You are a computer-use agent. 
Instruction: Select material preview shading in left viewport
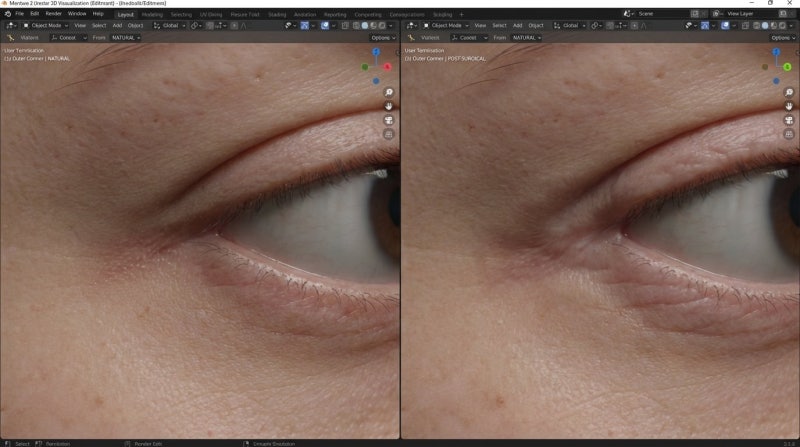click(x=373, y=26)
